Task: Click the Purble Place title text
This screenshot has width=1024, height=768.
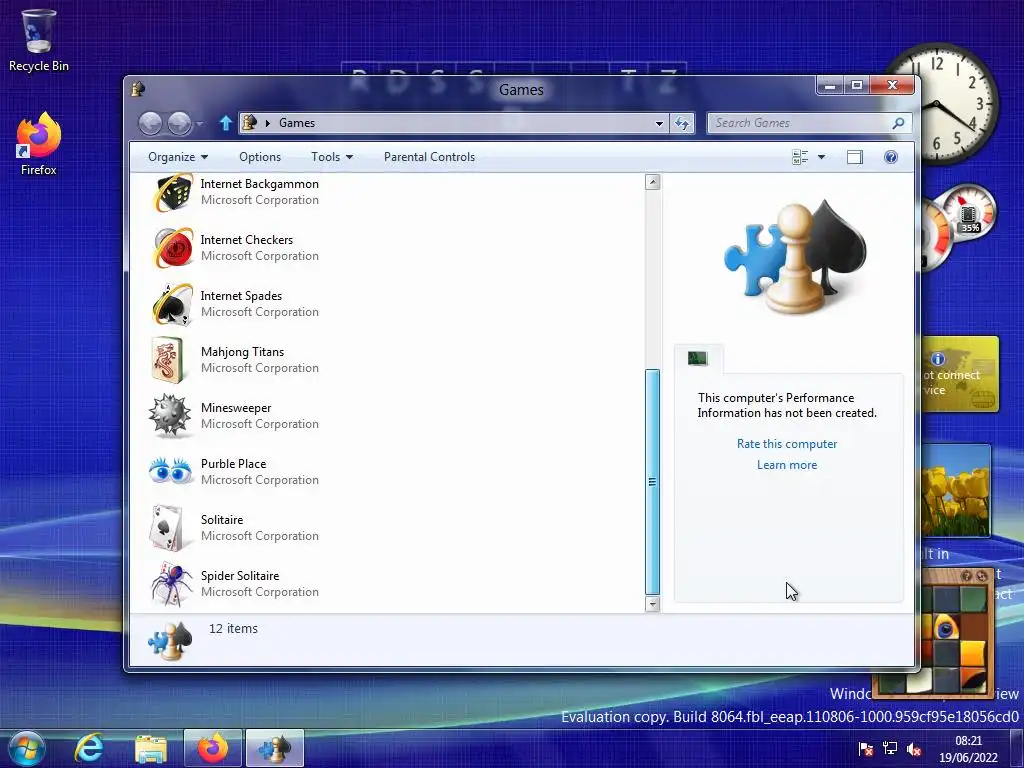Action: 233,464
